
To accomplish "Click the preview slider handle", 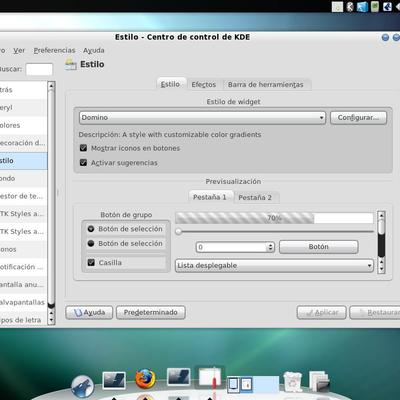I will pos(179,231).
